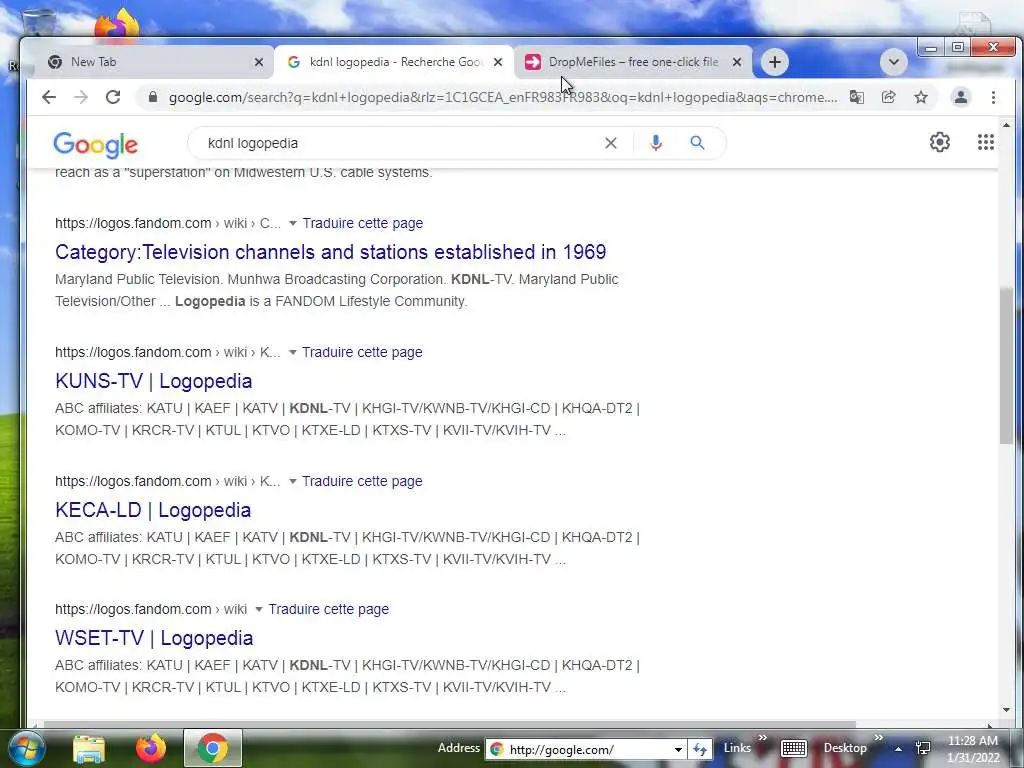Open the on-screen keyboard taskbar icon

pos(794,748)
